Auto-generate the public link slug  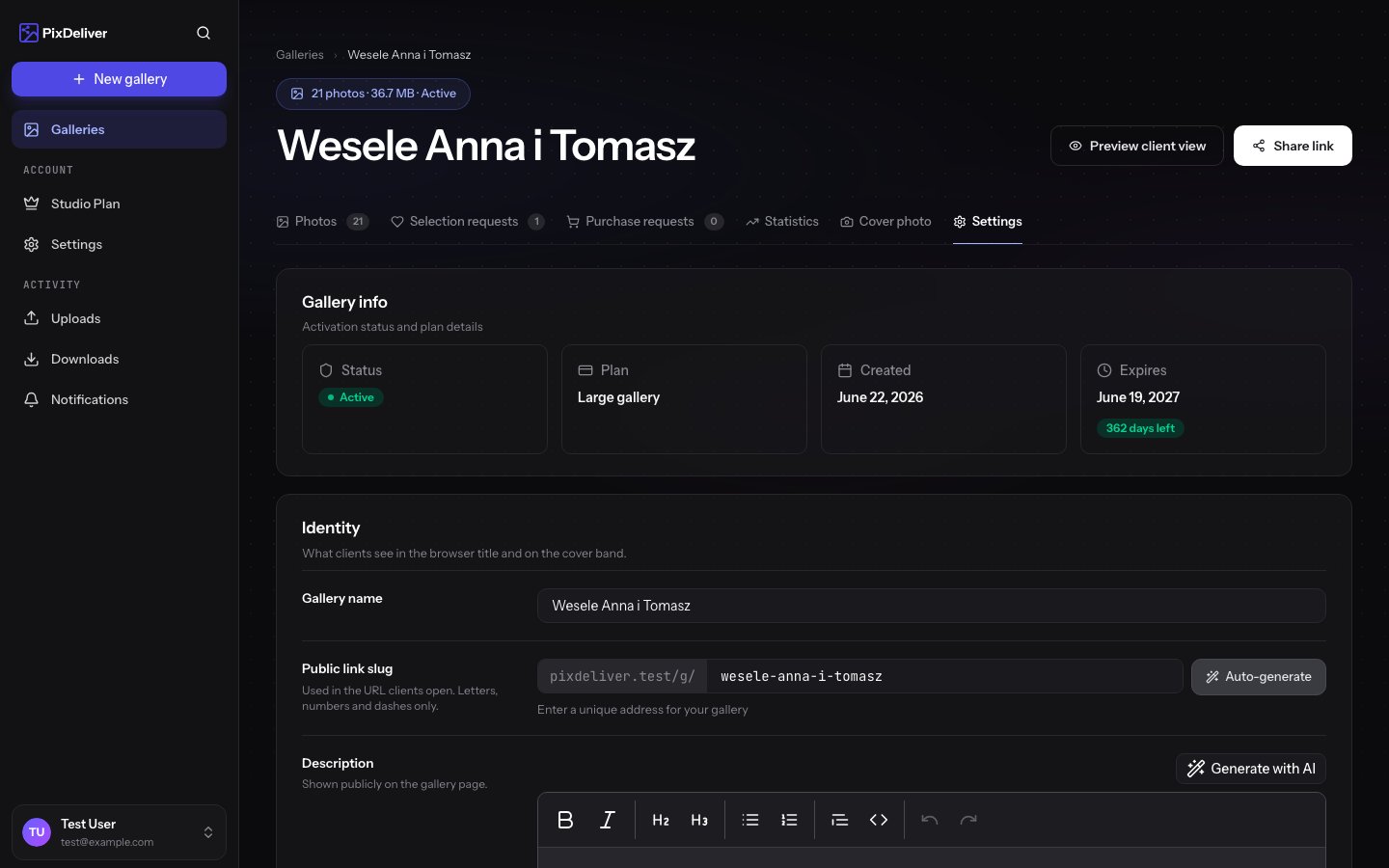(1259, 677)
